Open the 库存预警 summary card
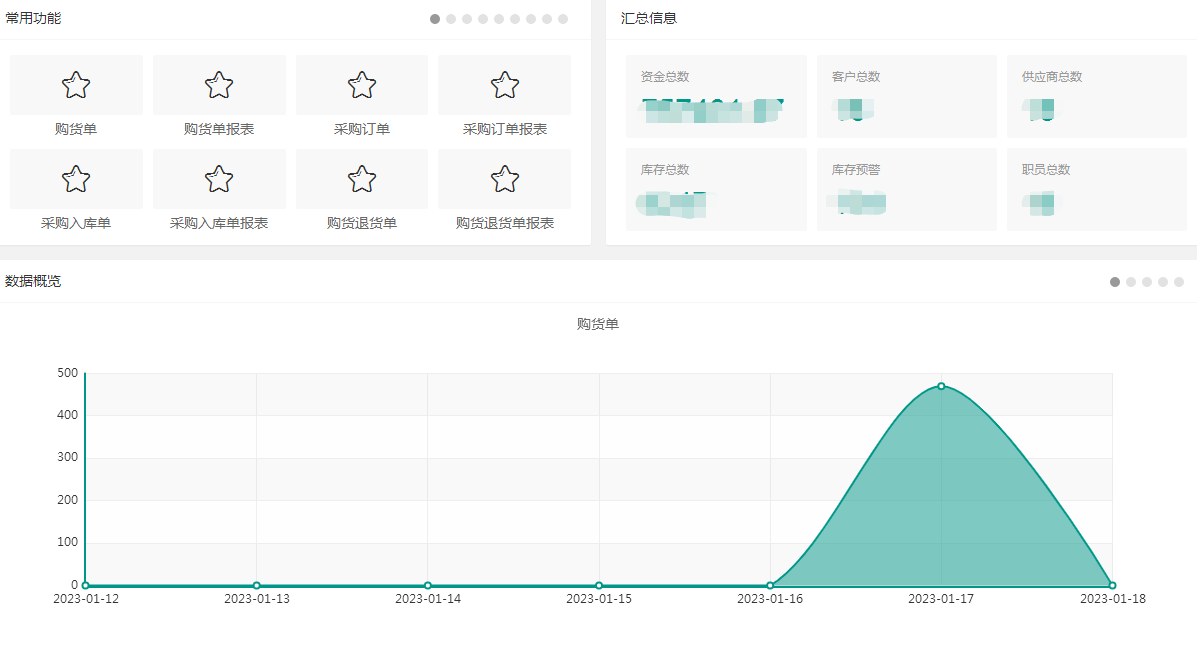Viewport: 1197px width, 647px height. pyautogui.click(x=907, y=189)
